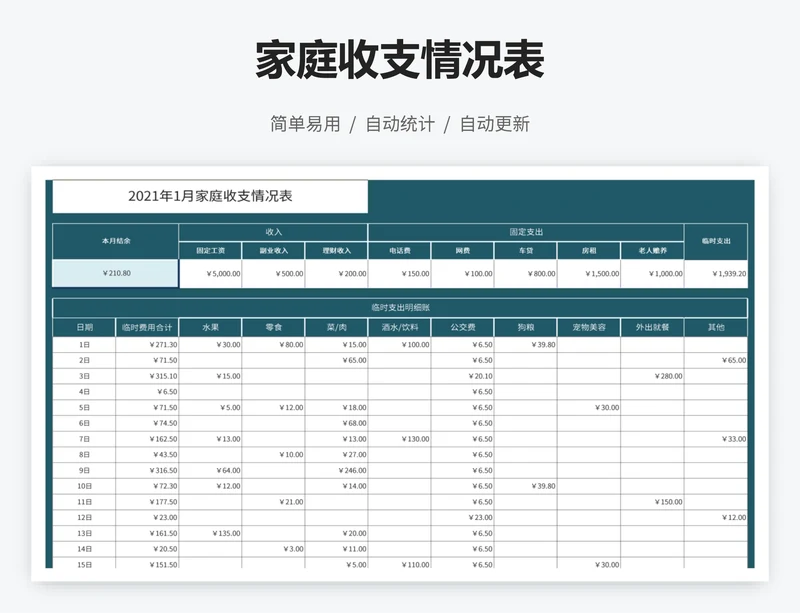Screen dimensions: 800x613
Task: Click the 副业收入 column header
Action: click(x=273, y=251)
